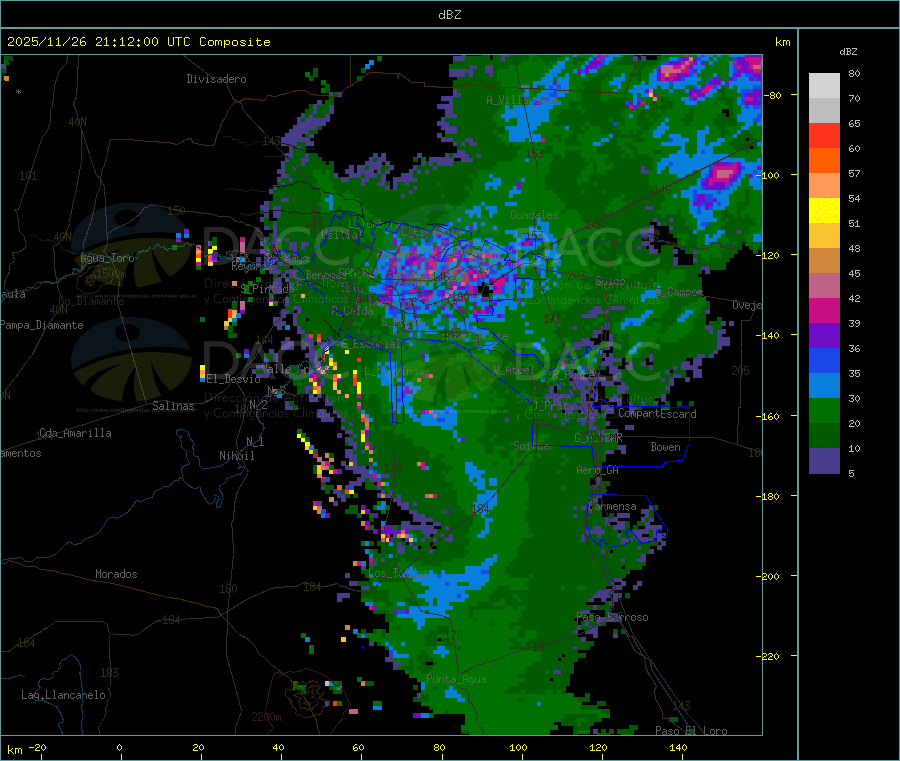Click the km unit label at top right
Image resolution: width=900 pixels, height=761 pixels.
(783, 42)
